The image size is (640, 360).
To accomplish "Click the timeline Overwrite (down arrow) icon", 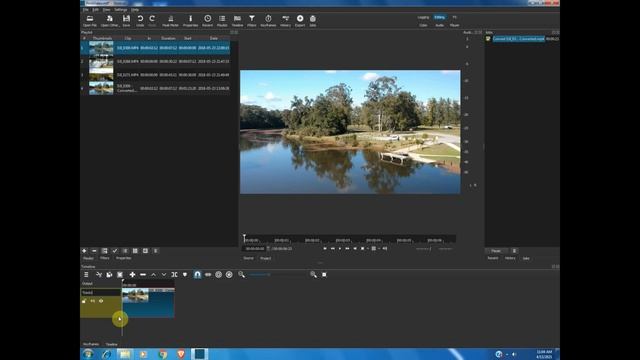I will coord(164,275).
